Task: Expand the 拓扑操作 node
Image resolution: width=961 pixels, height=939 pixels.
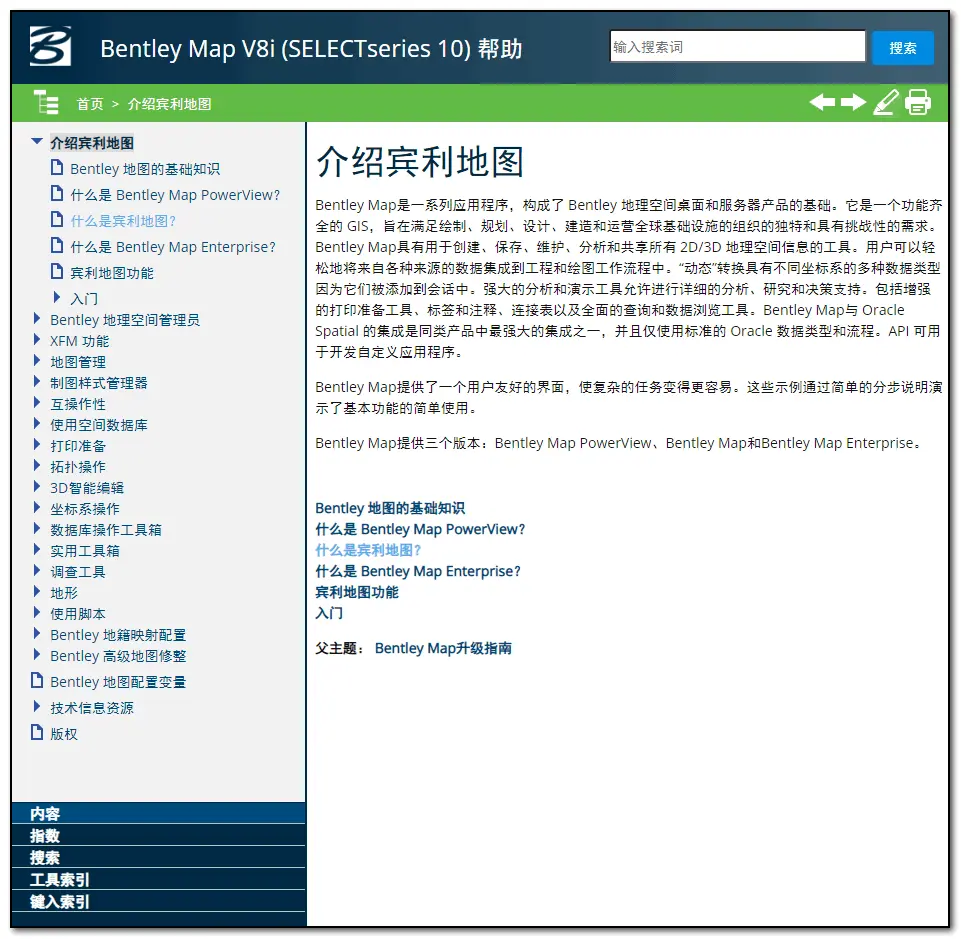Action: tap(37, 466)
